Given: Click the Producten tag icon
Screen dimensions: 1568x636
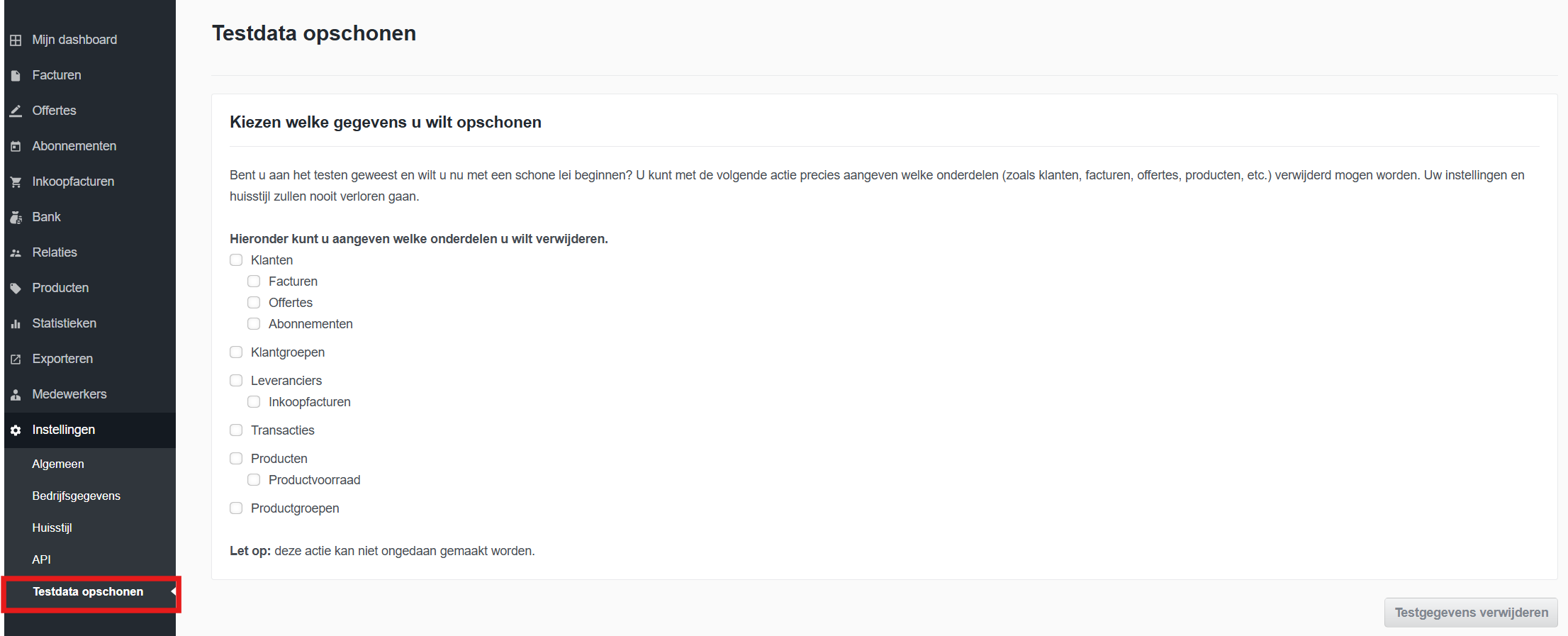Looking at the screenshot, I should click(16, 289).
